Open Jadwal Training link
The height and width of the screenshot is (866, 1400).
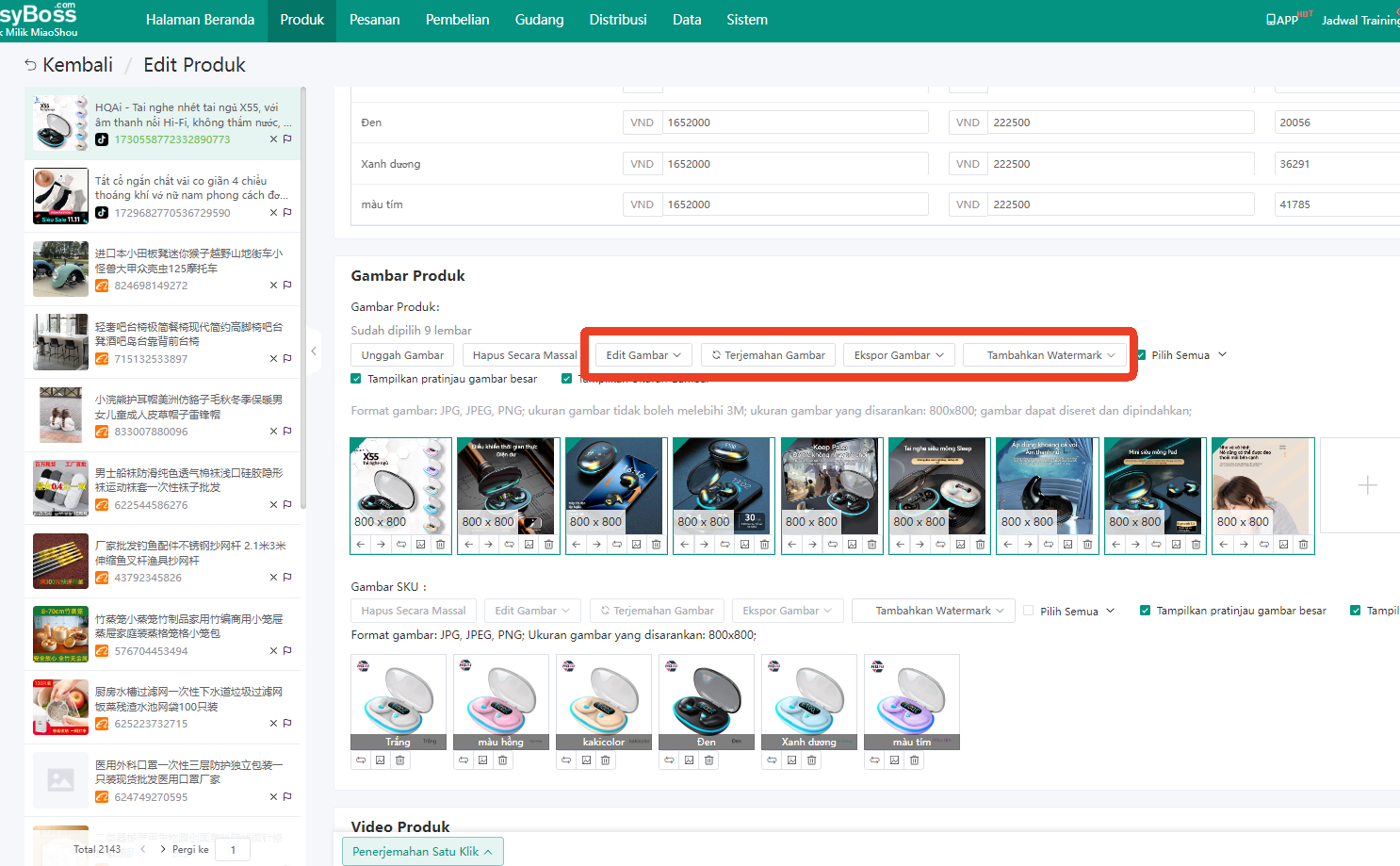point(1360,20)
